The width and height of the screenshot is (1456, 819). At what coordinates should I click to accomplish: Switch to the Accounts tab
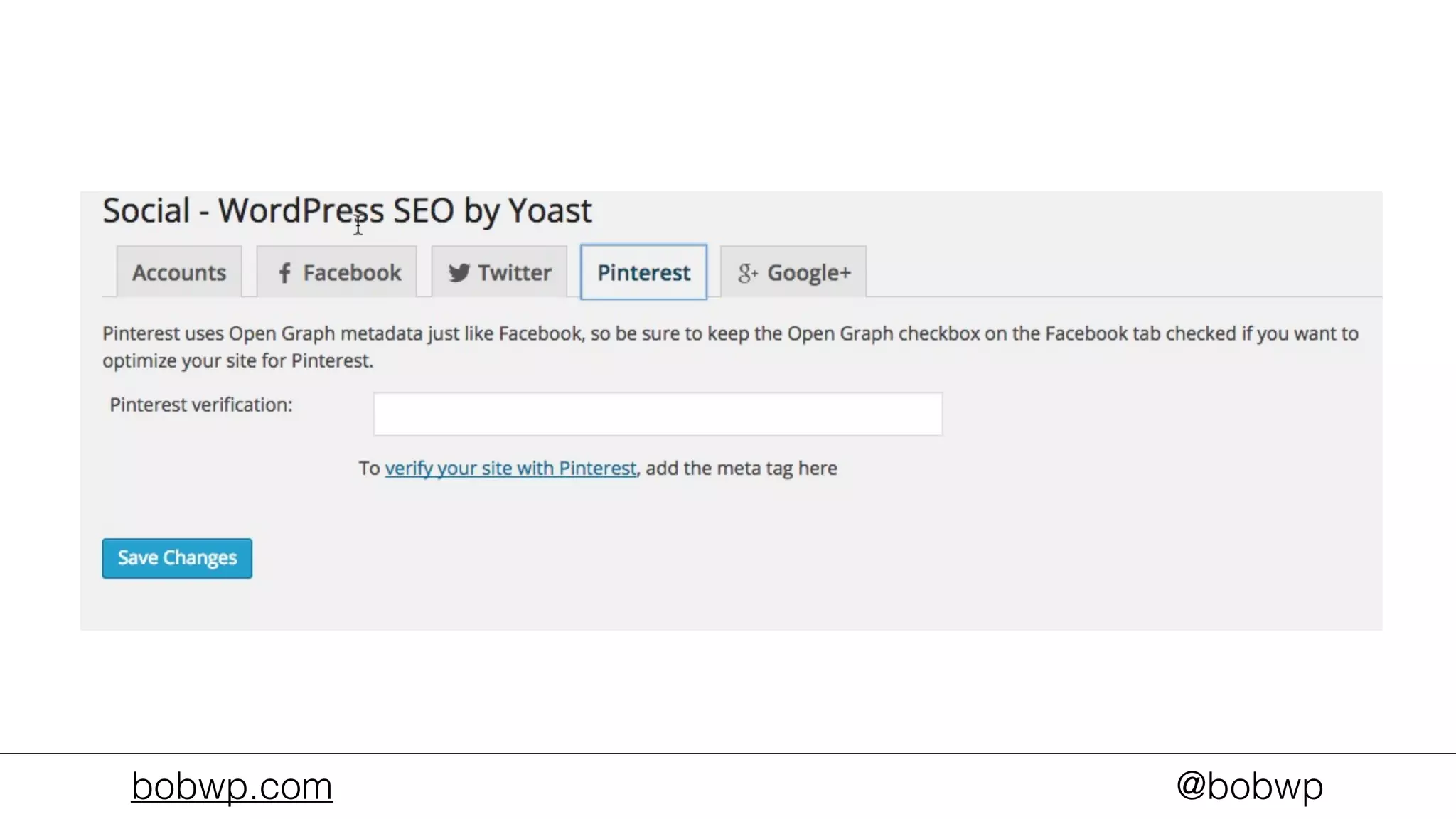click(x=179, y=273)
